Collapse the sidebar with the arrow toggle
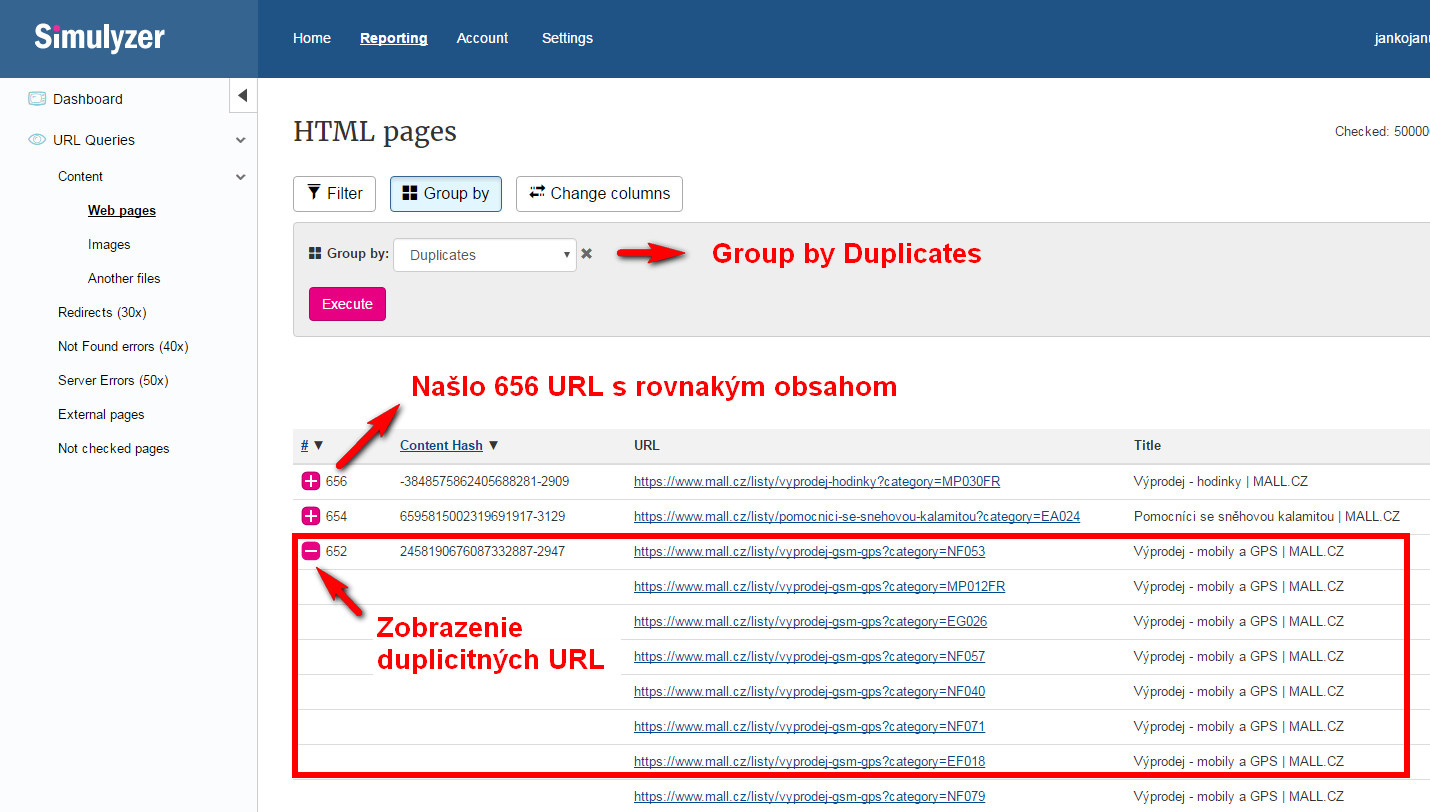Image resolution: width=1430 pixels, height=812 pixels. pyautogui.click(x=242, y=97)
